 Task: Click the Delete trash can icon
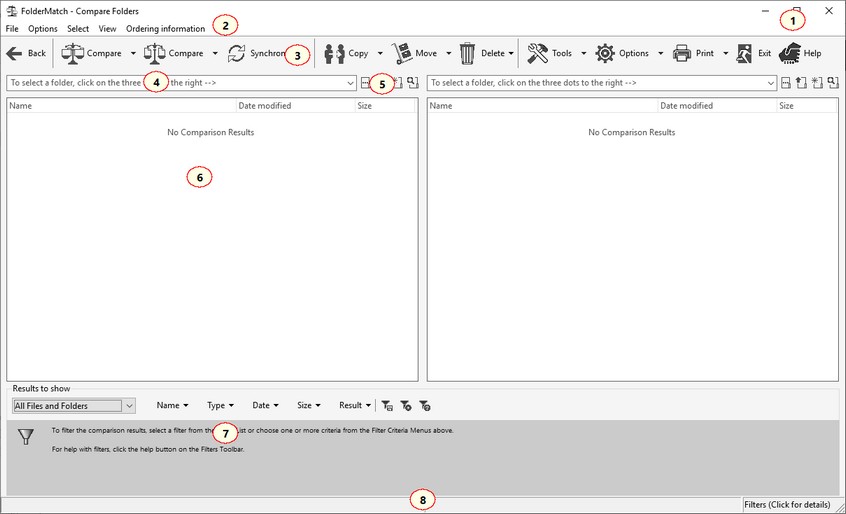[467, 53]
